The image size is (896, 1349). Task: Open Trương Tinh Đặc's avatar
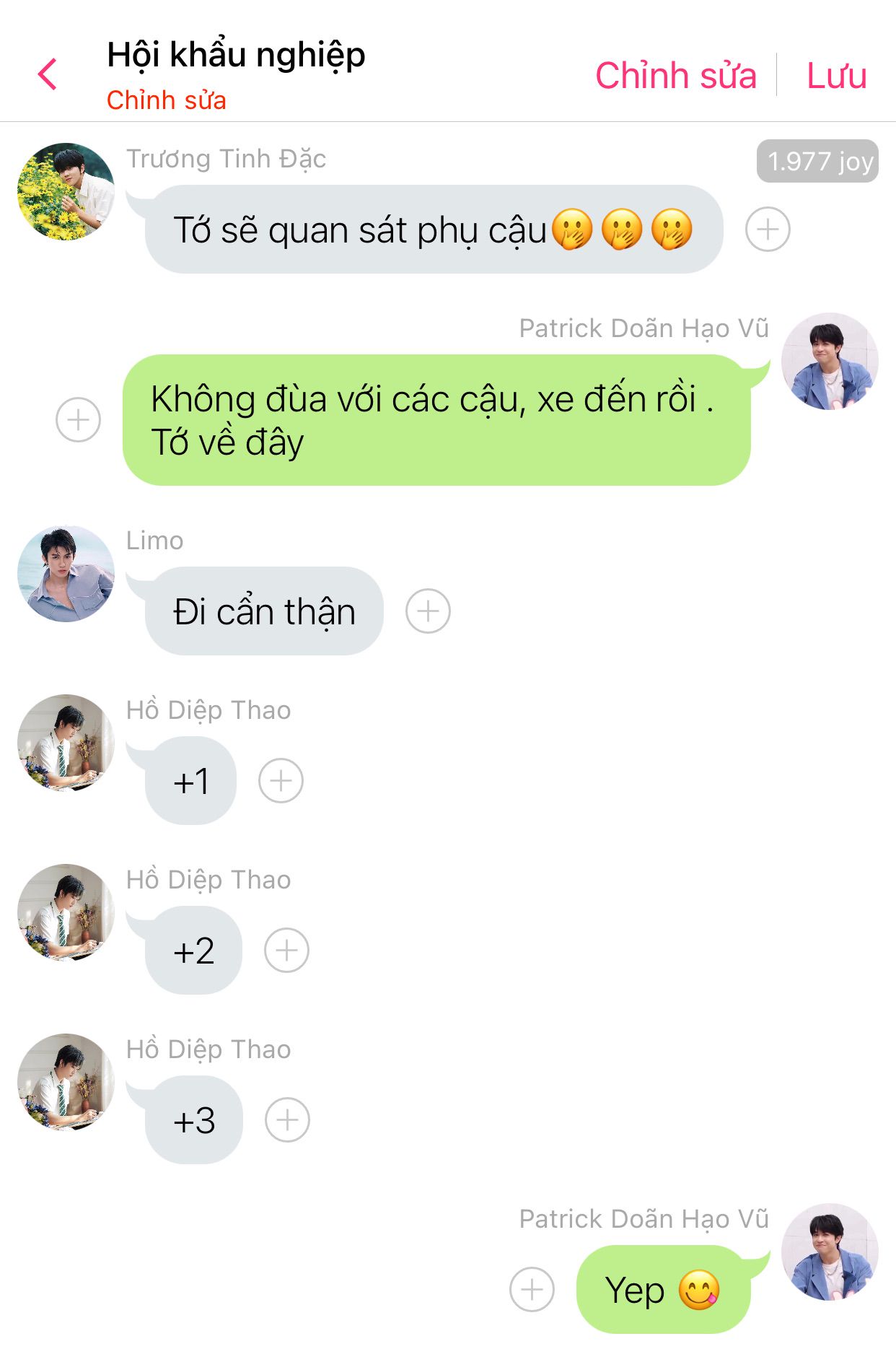point(66,191)
